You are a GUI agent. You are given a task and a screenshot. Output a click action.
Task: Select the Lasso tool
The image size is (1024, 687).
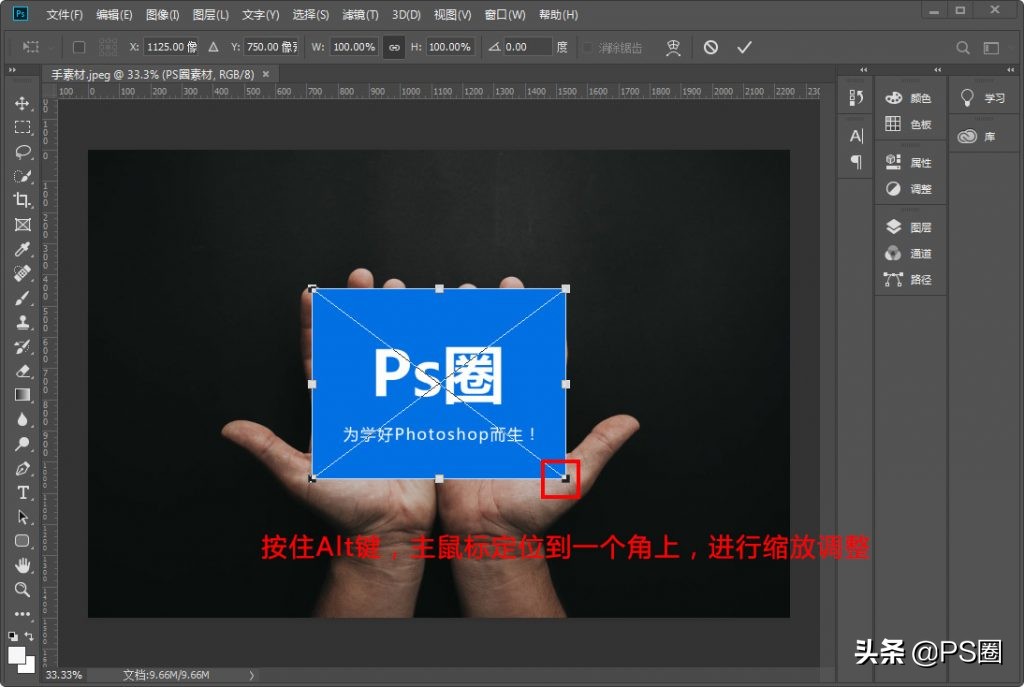(22, 152)
